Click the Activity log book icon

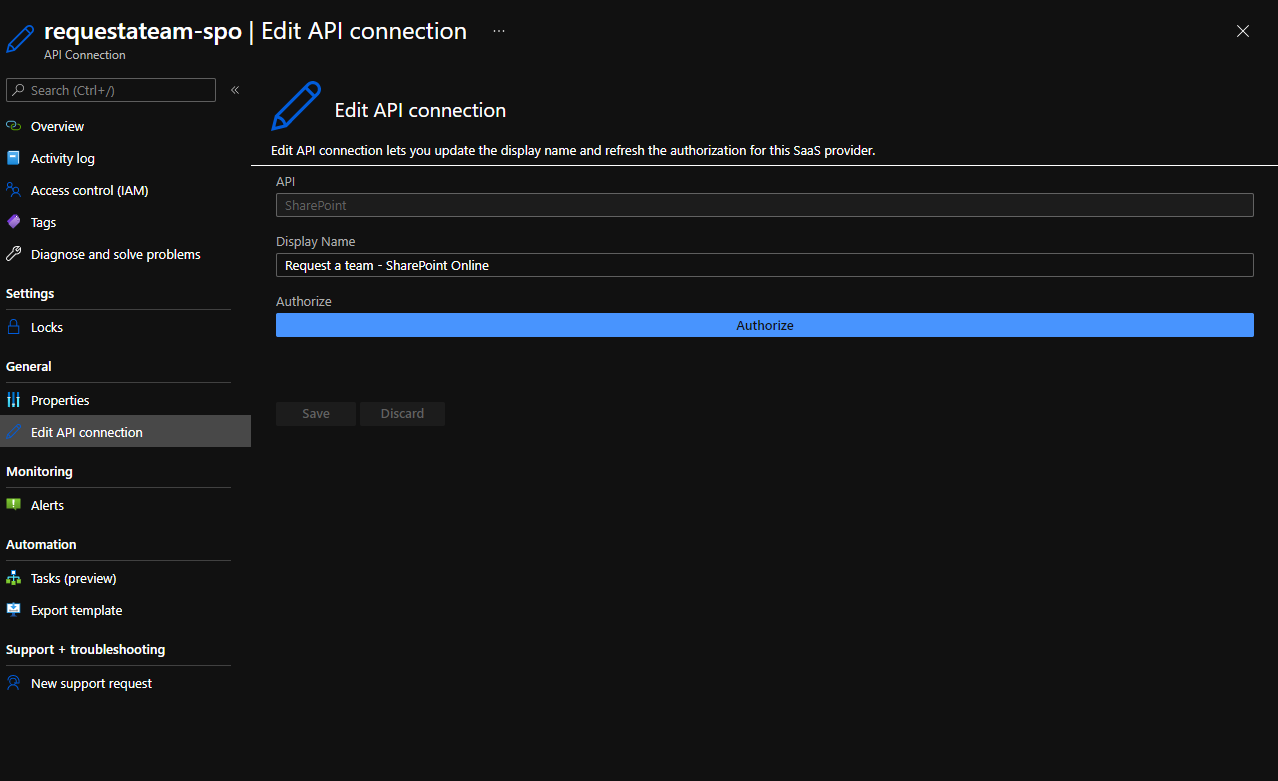(x=13, y=158)
